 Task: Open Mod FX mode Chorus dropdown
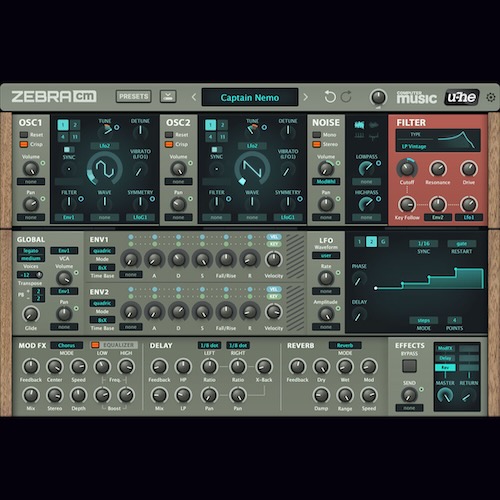tap(66, 345)
